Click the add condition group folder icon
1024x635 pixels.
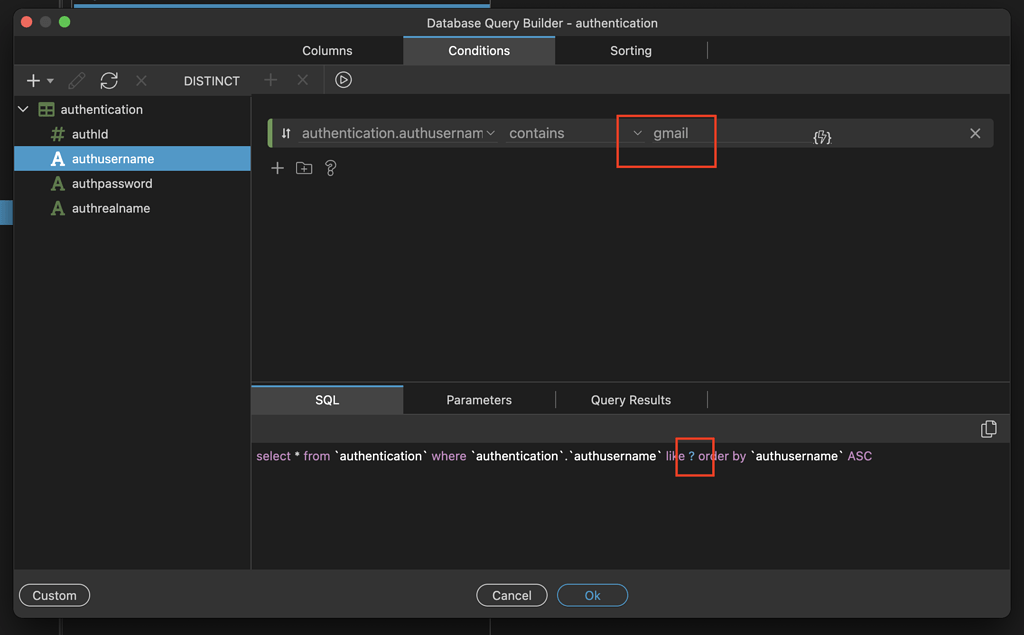pos(303,168)
